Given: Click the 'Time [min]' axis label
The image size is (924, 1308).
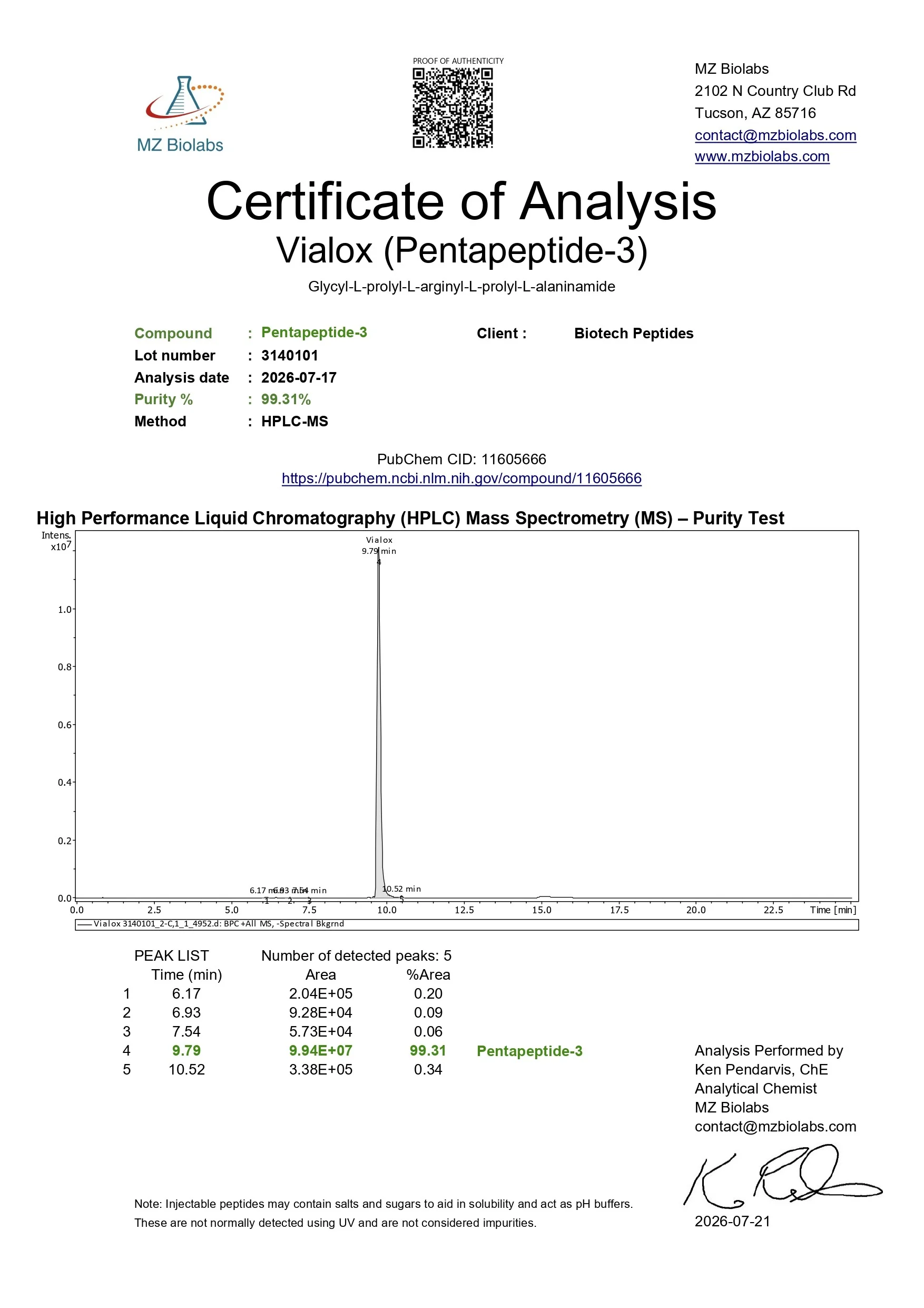Looking at the screenshot, I should click(x=832, y=910).
